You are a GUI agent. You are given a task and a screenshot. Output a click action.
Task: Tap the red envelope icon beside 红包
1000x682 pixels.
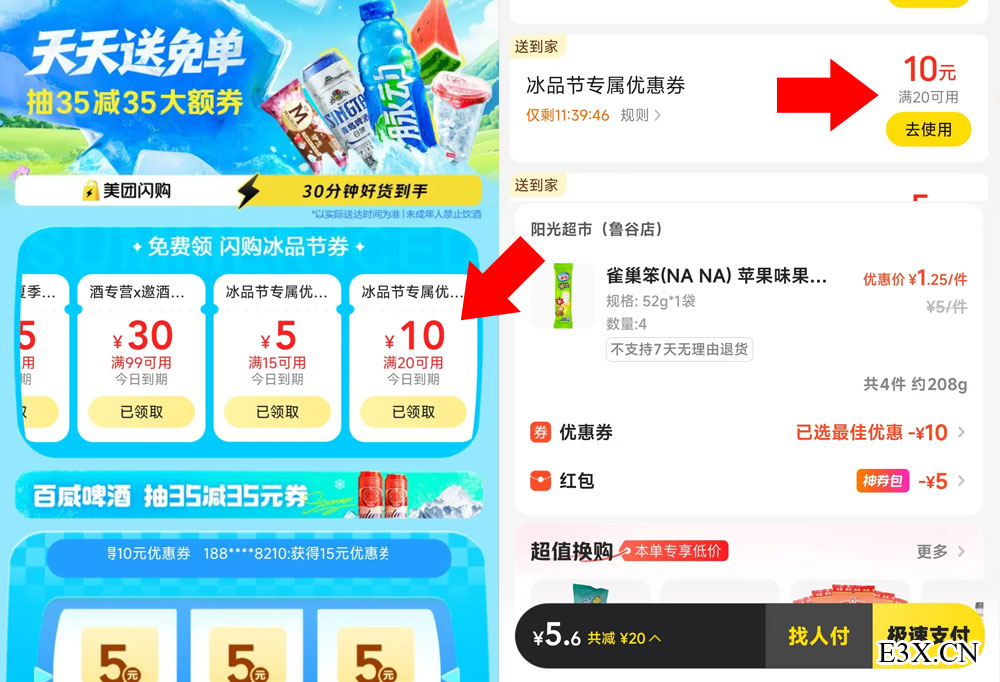[540, 480]
